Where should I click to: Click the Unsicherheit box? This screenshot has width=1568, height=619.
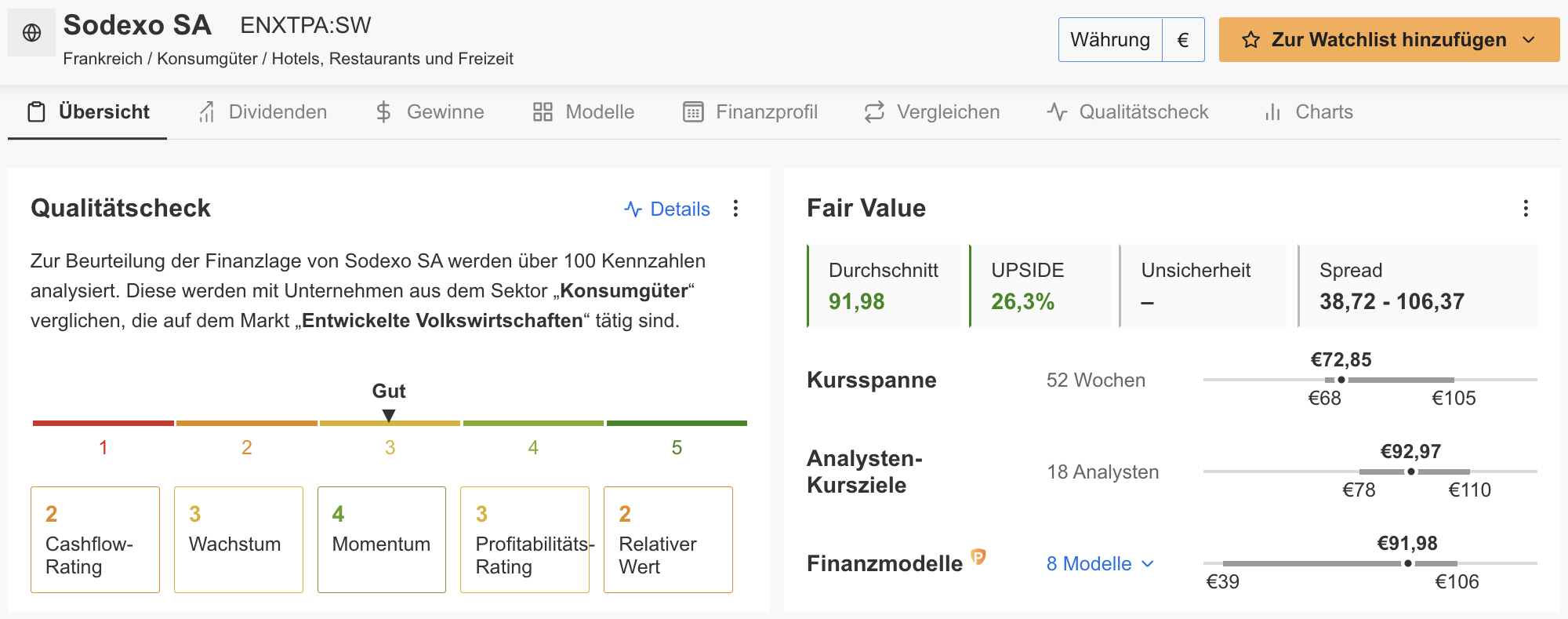(x=1203, y=286)
